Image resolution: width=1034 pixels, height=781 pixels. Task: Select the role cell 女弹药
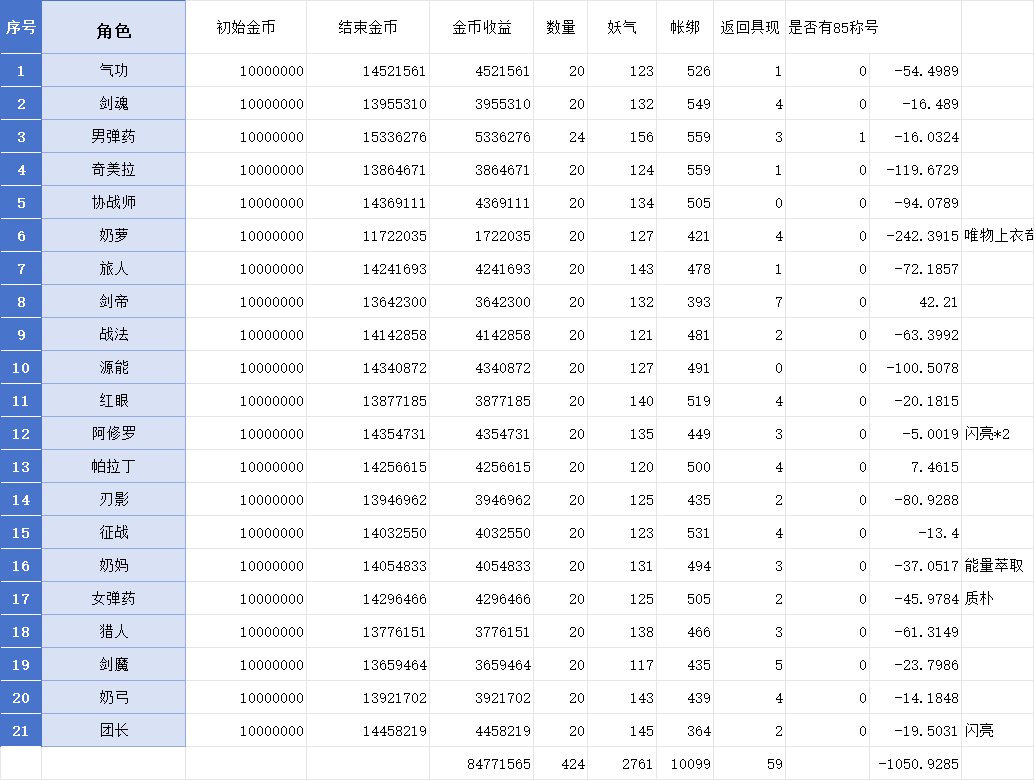click(113, 598)
